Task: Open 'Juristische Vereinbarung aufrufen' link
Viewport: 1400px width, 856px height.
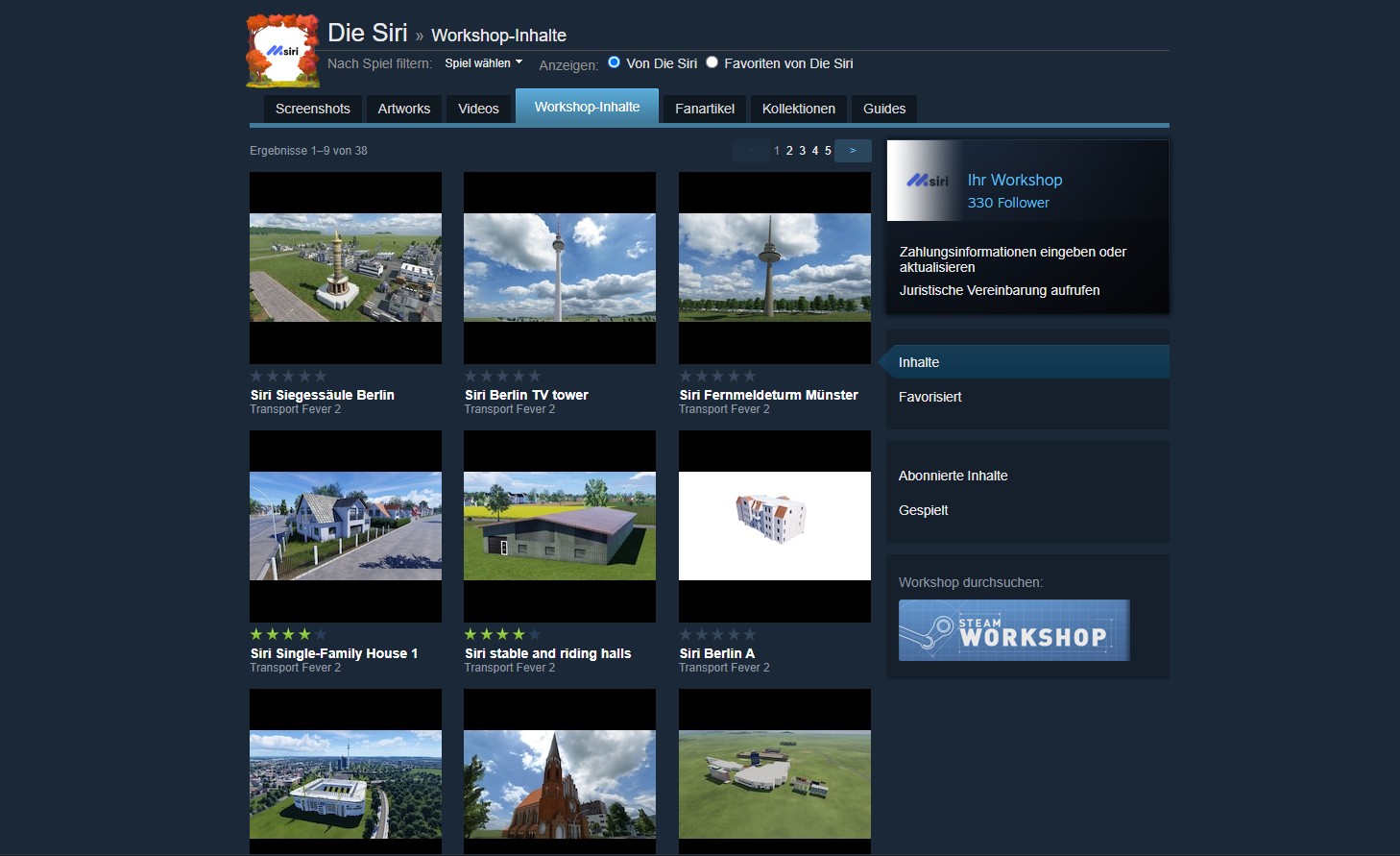Action: (x=999, y=290)
